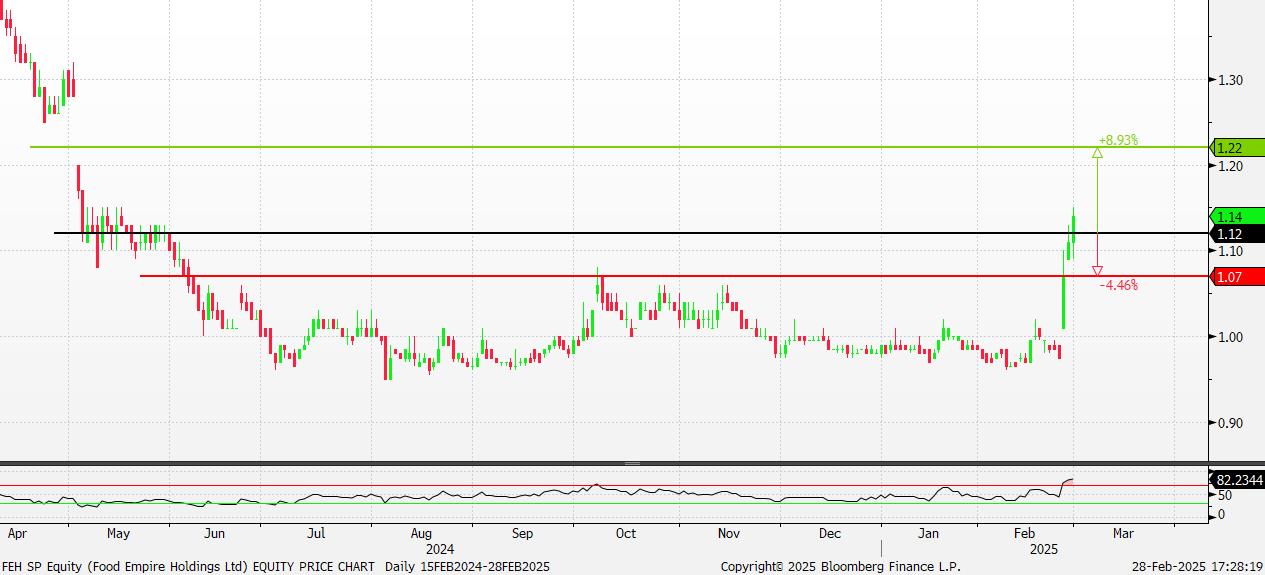
Task: Click the green 1.14 last price tag
Action: (1237, 216)
